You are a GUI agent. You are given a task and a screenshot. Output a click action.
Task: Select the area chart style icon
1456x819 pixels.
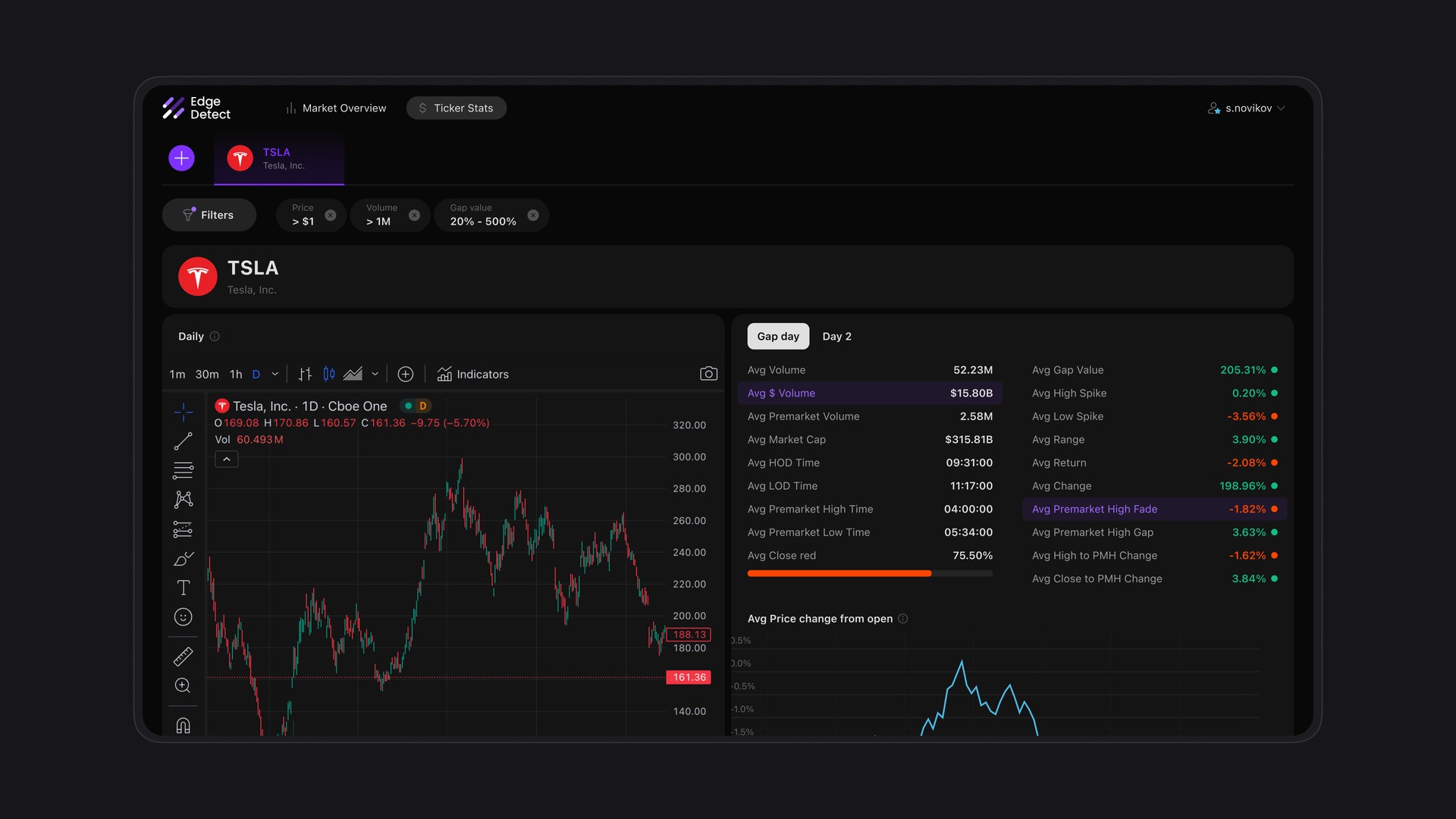tap(353, 374)
